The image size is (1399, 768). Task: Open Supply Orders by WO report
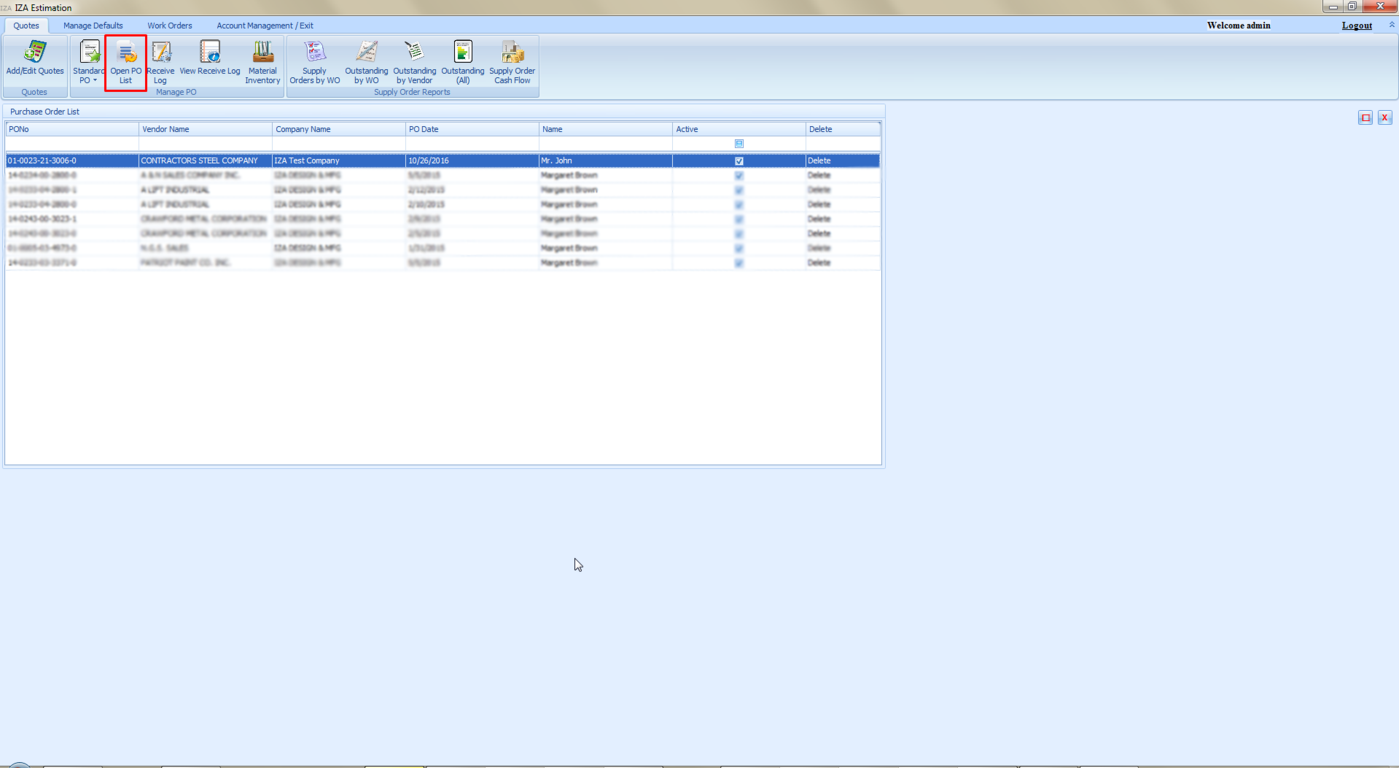click(315, 61)
